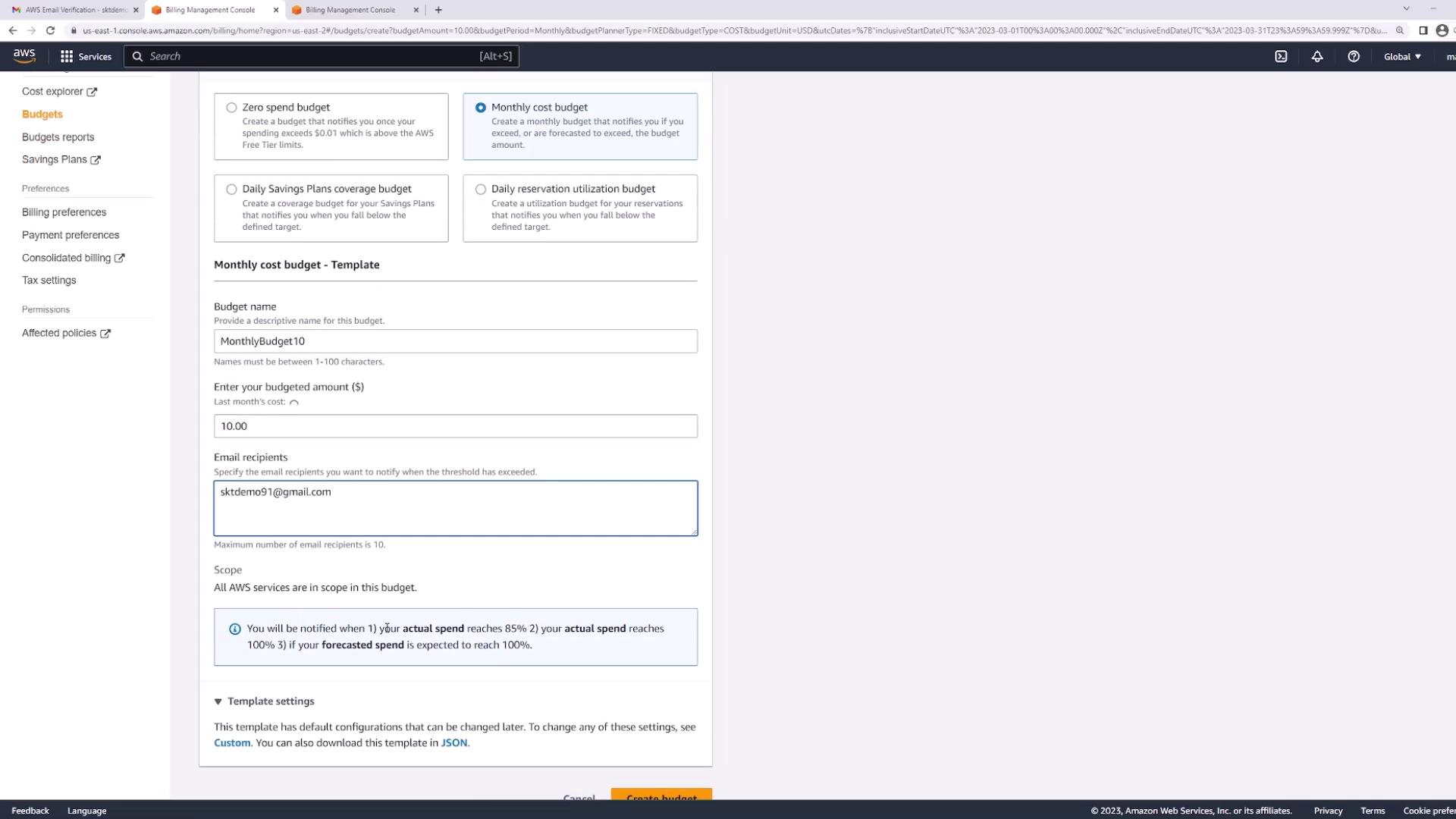
Task: Click the Budget name text field
Action: click(x=455, y=341)
